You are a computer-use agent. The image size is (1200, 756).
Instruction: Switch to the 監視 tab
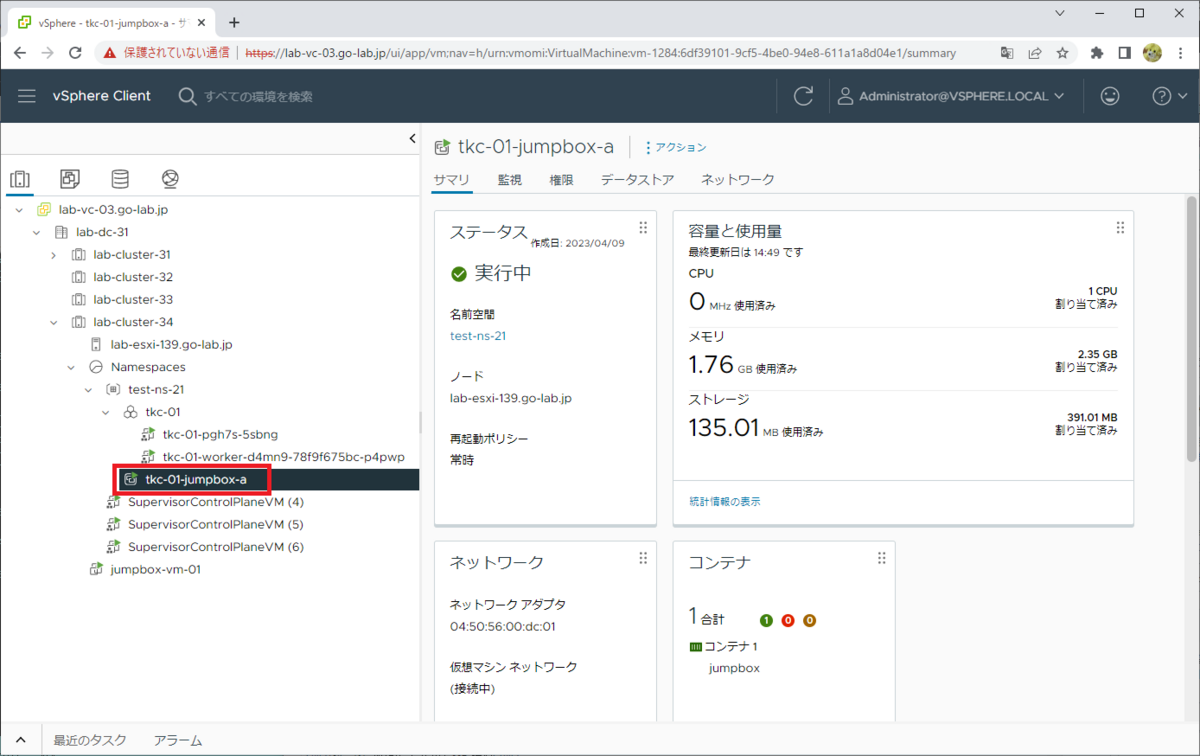tap(510, 180)
